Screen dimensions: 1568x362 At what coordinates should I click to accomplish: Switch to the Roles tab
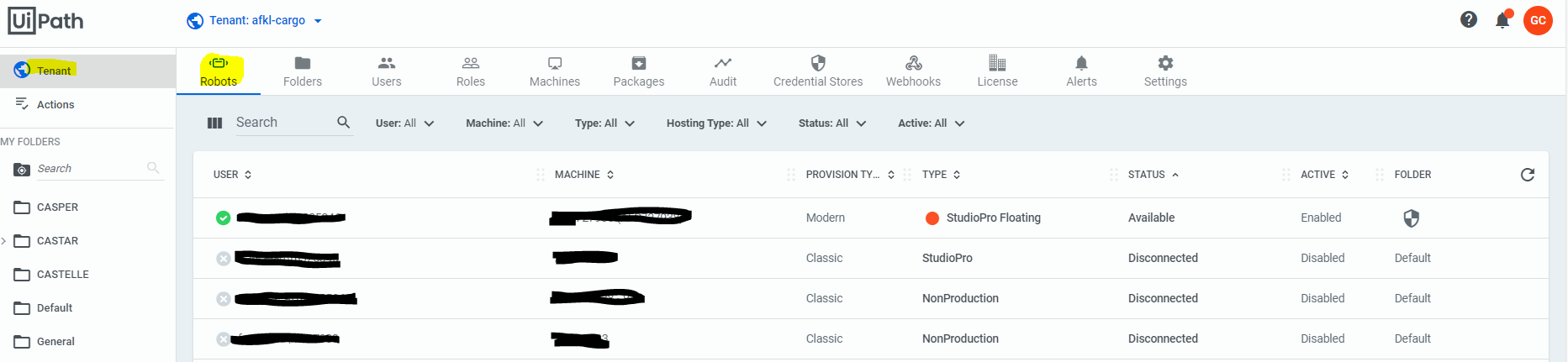tap(471, 71)
